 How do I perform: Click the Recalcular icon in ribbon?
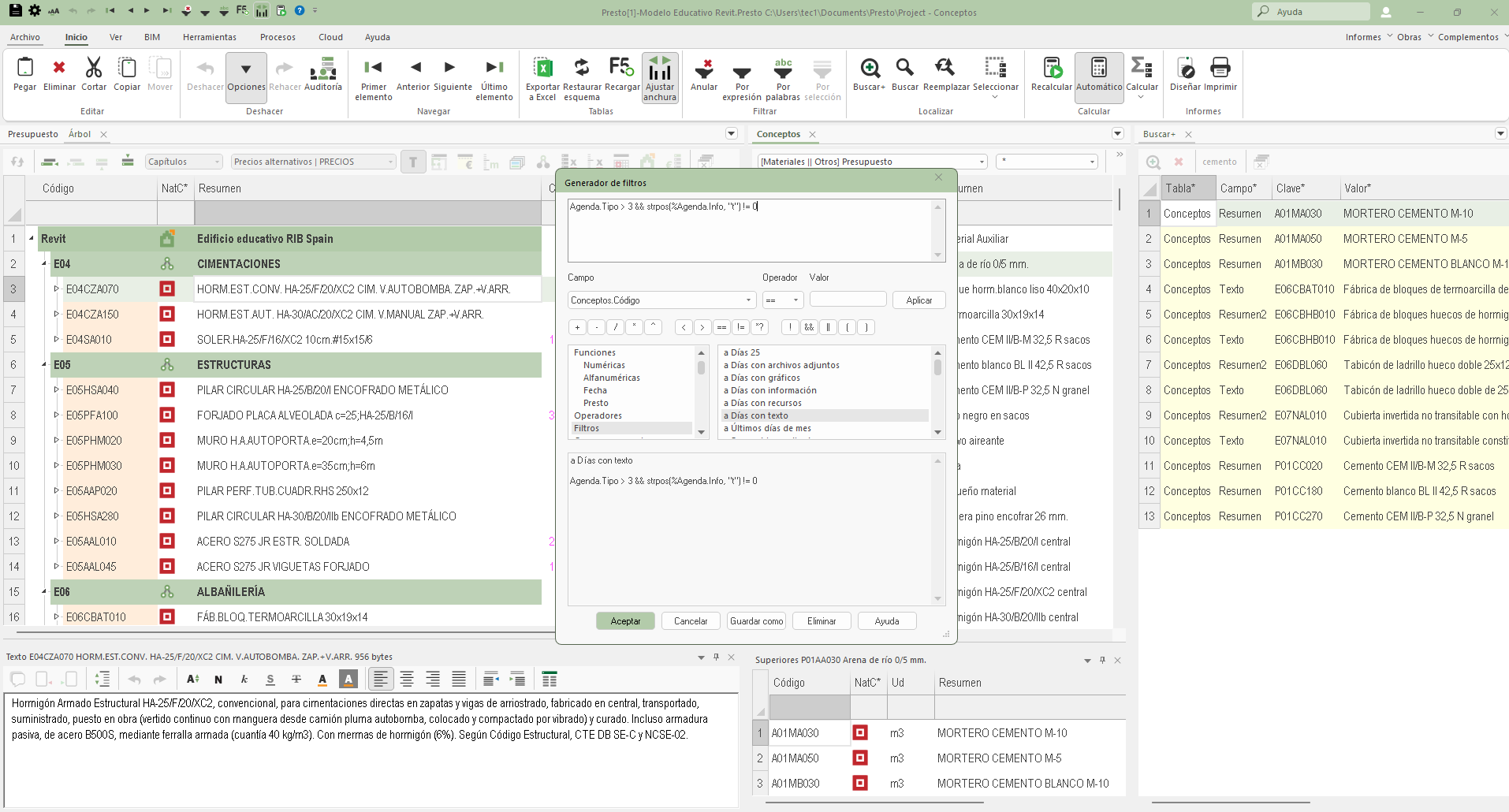[x=1051, y=69]
